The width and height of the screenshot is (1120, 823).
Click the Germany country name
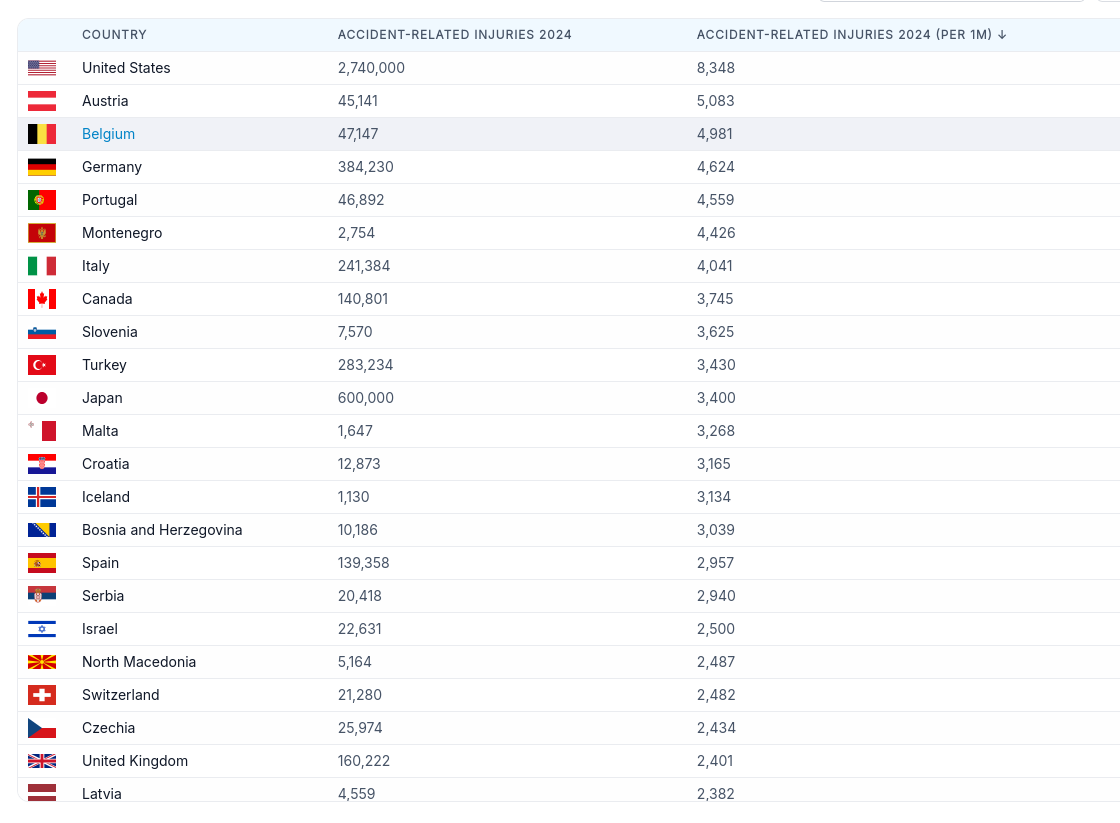point(112,166)
